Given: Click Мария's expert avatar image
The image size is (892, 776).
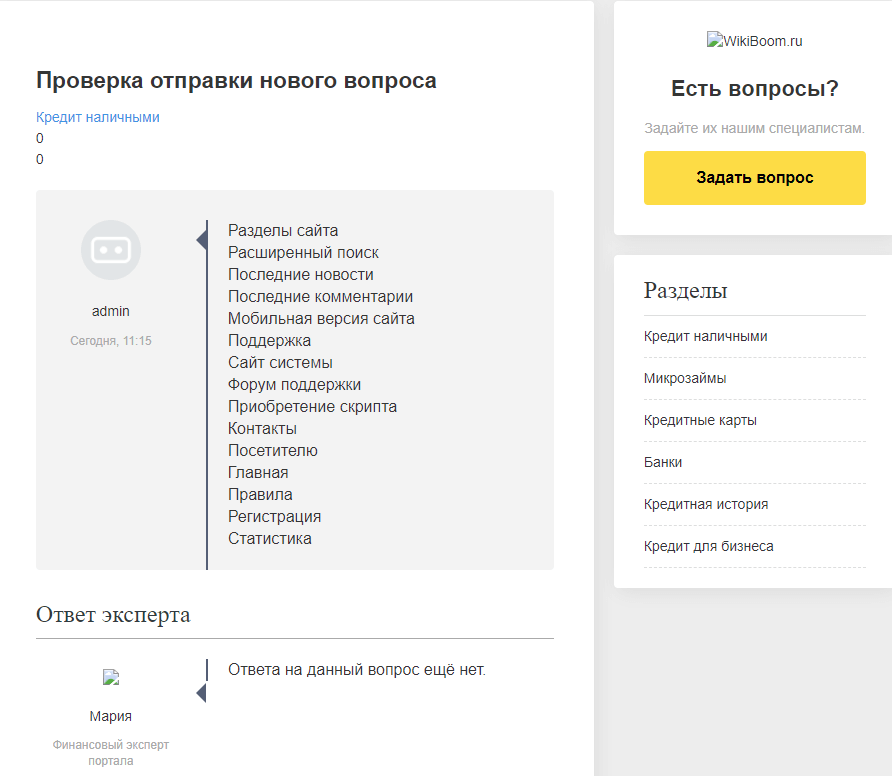Looking at the screenshot, I should (111, 677).
